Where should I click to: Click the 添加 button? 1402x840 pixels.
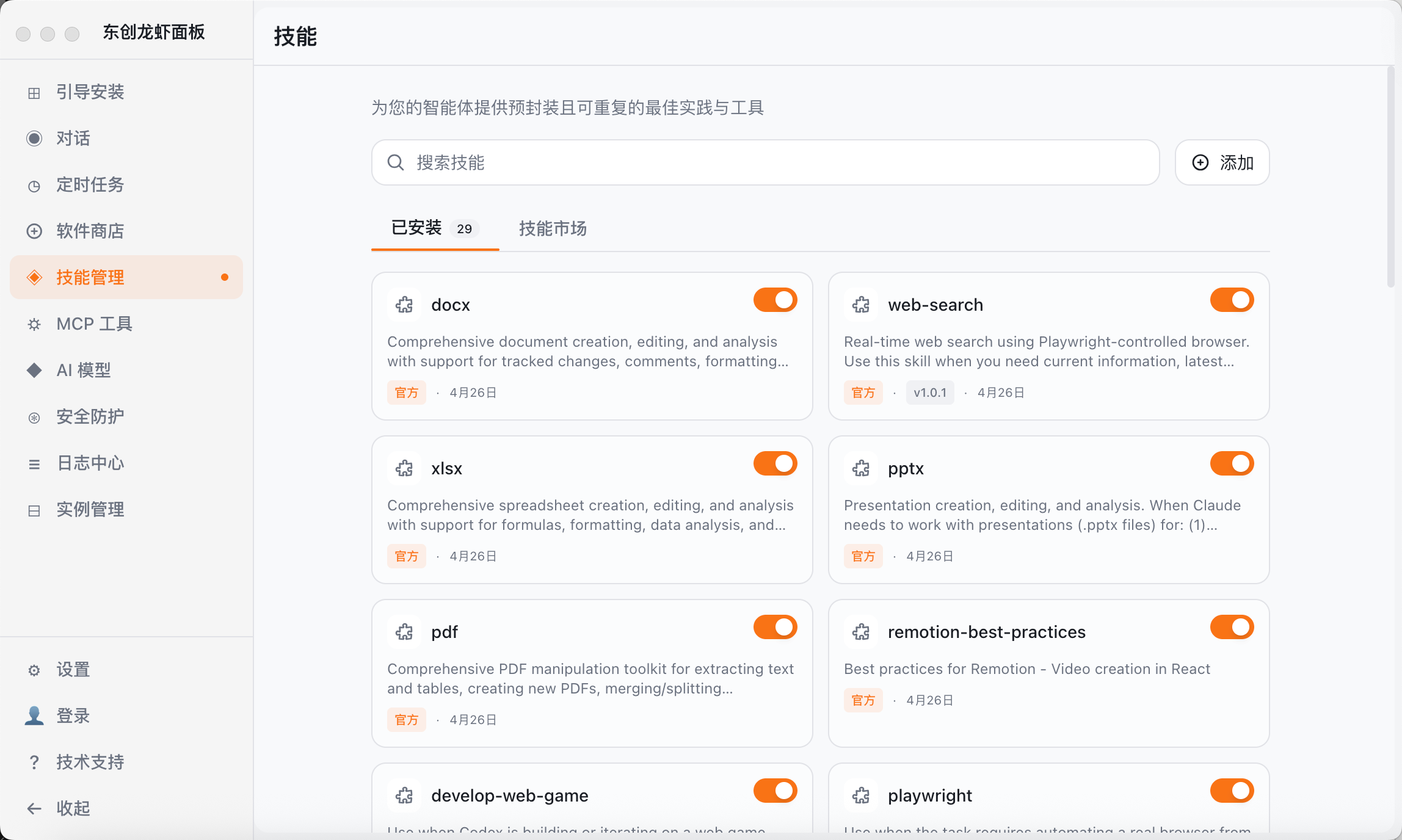click(1222, 162)
